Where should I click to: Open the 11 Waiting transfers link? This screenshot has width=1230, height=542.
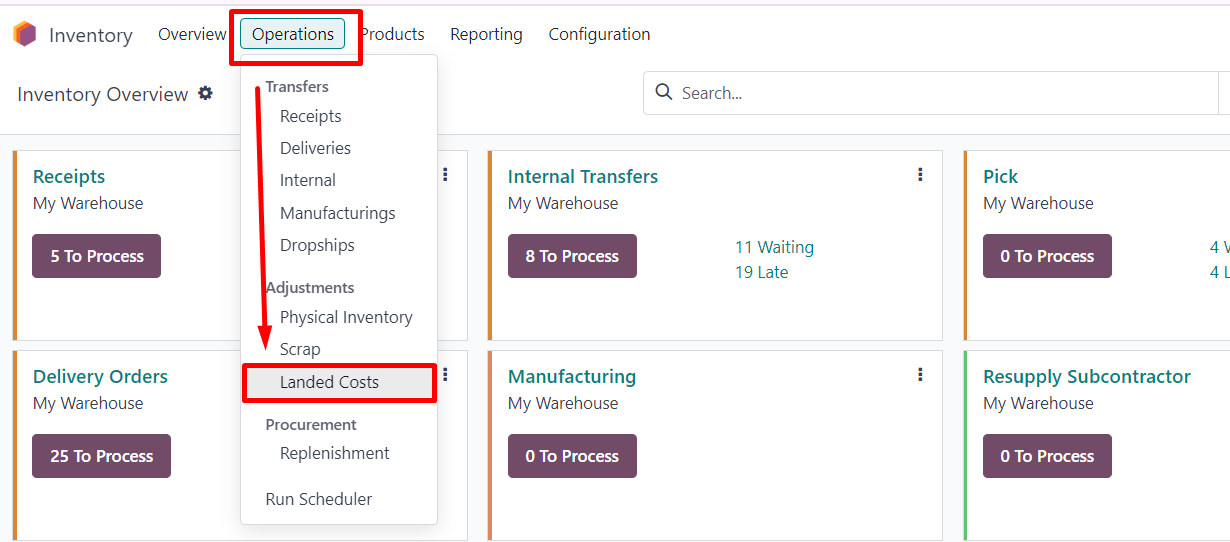(774, 247)
